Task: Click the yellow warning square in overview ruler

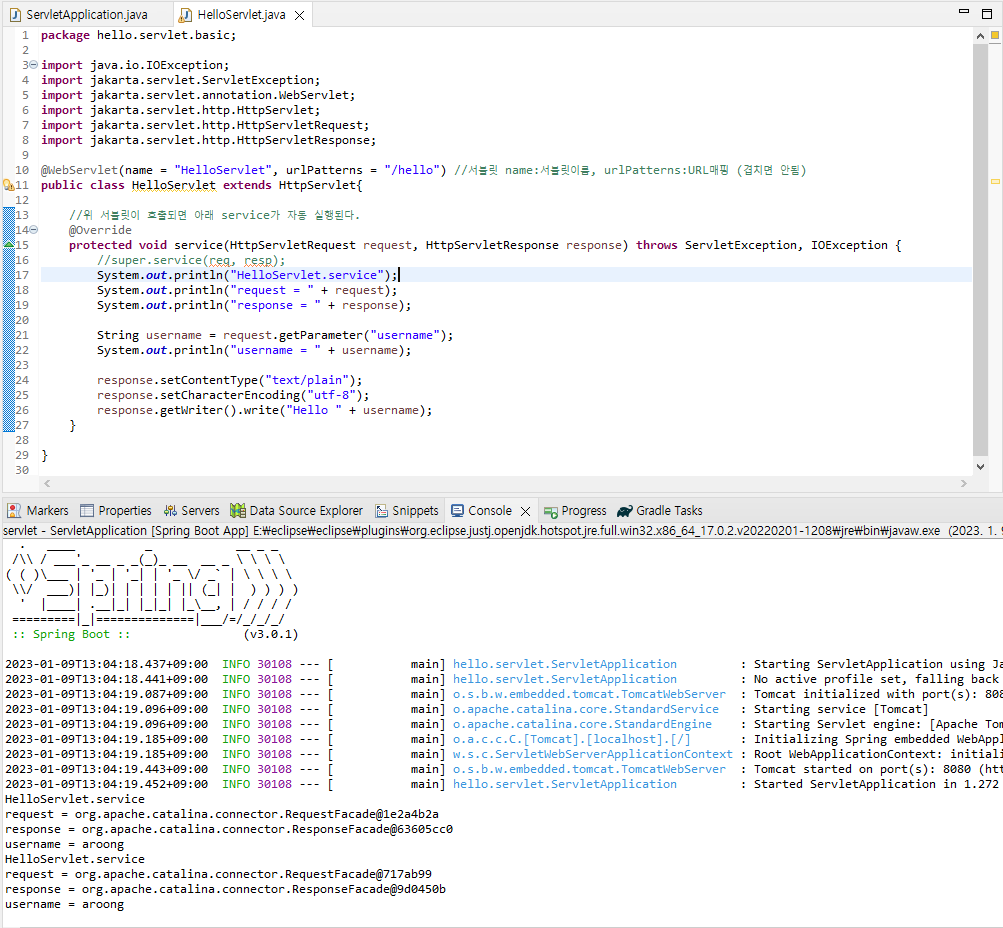Action: tap(995, 35)
